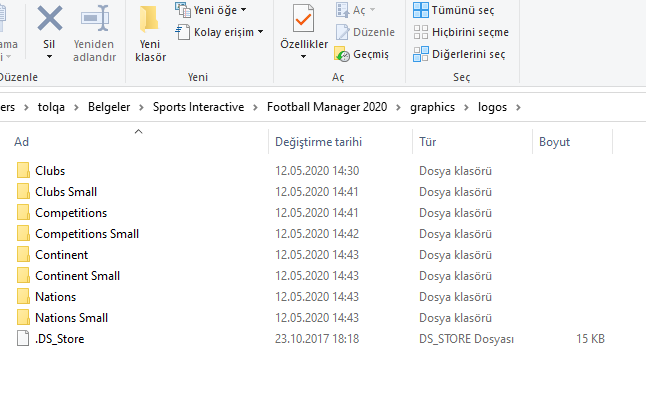Viewport: 646px width, 414px height.
Task: Go to tolqa in the address bar
Action: (51, 107)
